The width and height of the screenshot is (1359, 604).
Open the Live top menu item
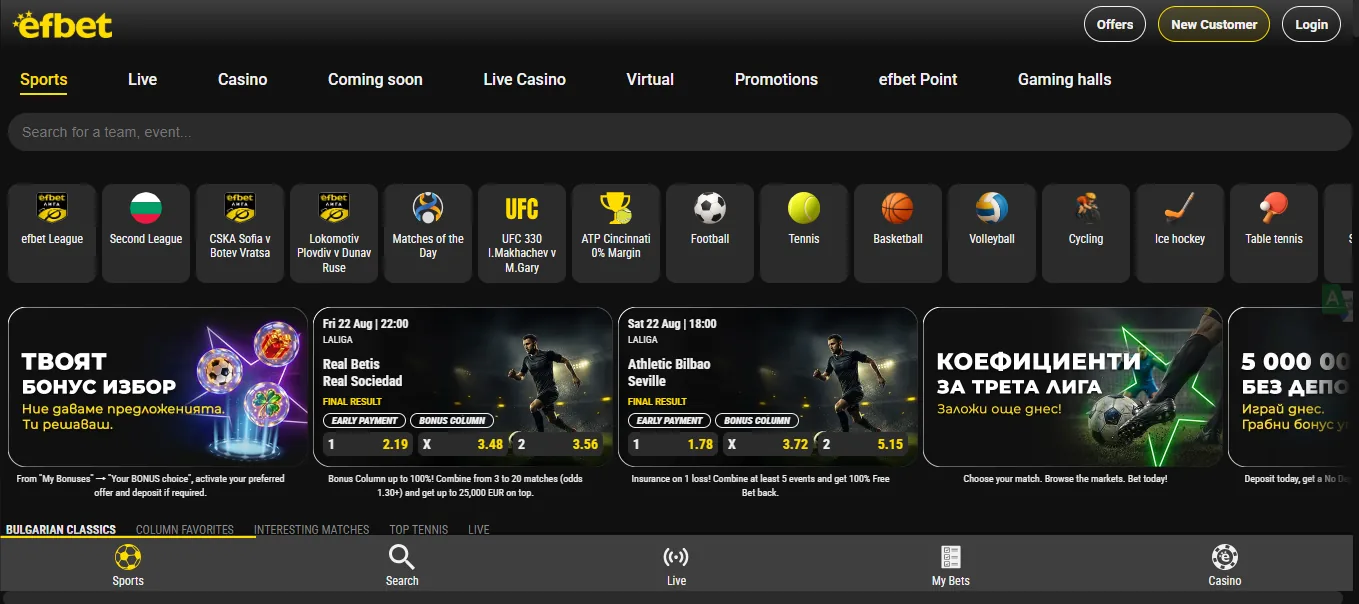coord(142,79)
